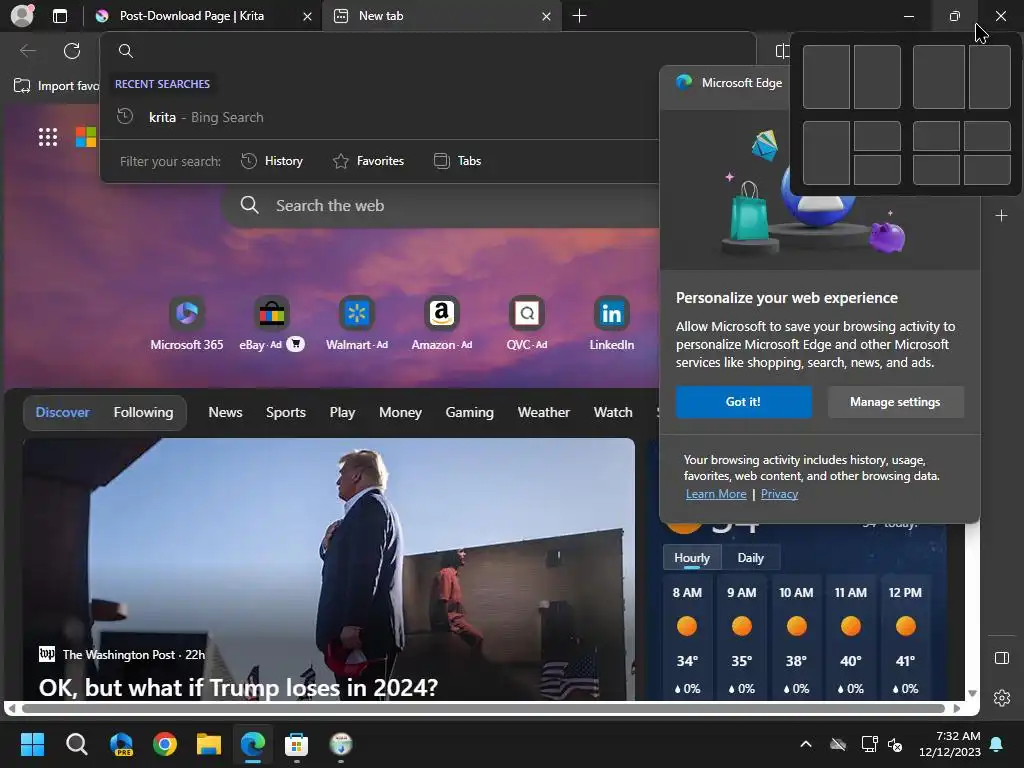Choose the four-quadrant snap layout top-left zone

(936, 136)
